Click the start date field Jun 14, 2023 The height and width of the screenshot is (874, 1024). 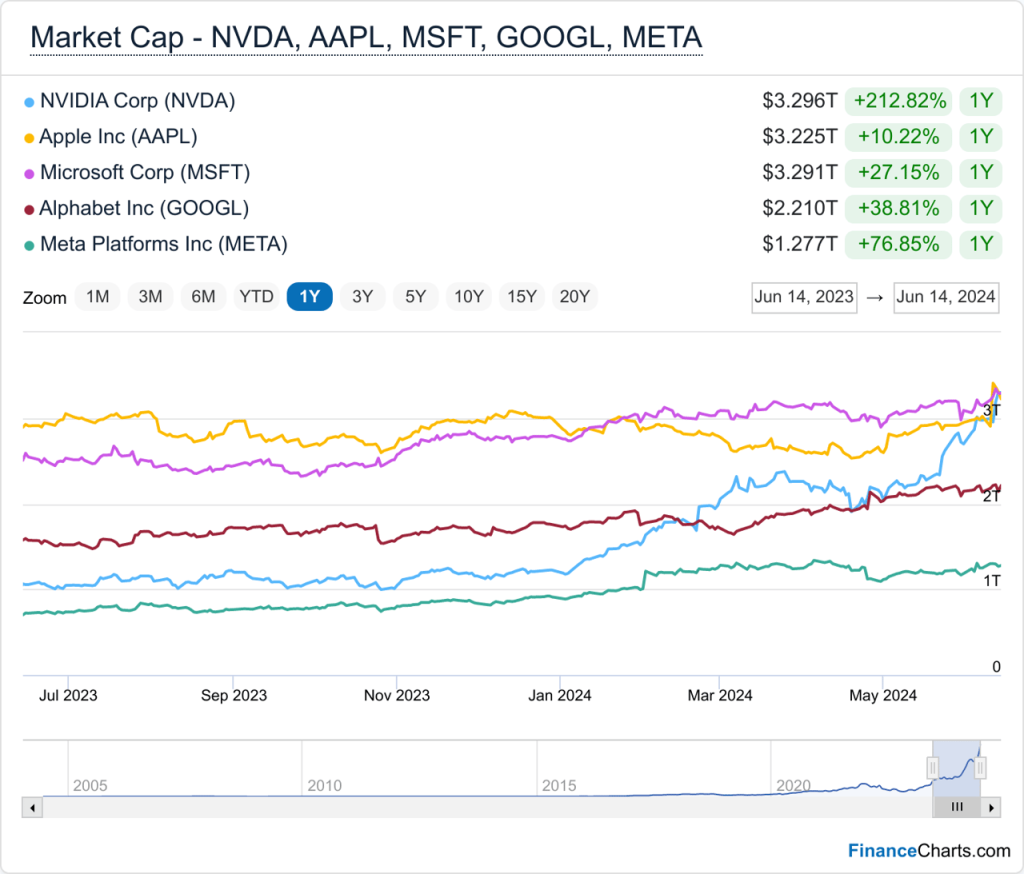tap(804, 297)
